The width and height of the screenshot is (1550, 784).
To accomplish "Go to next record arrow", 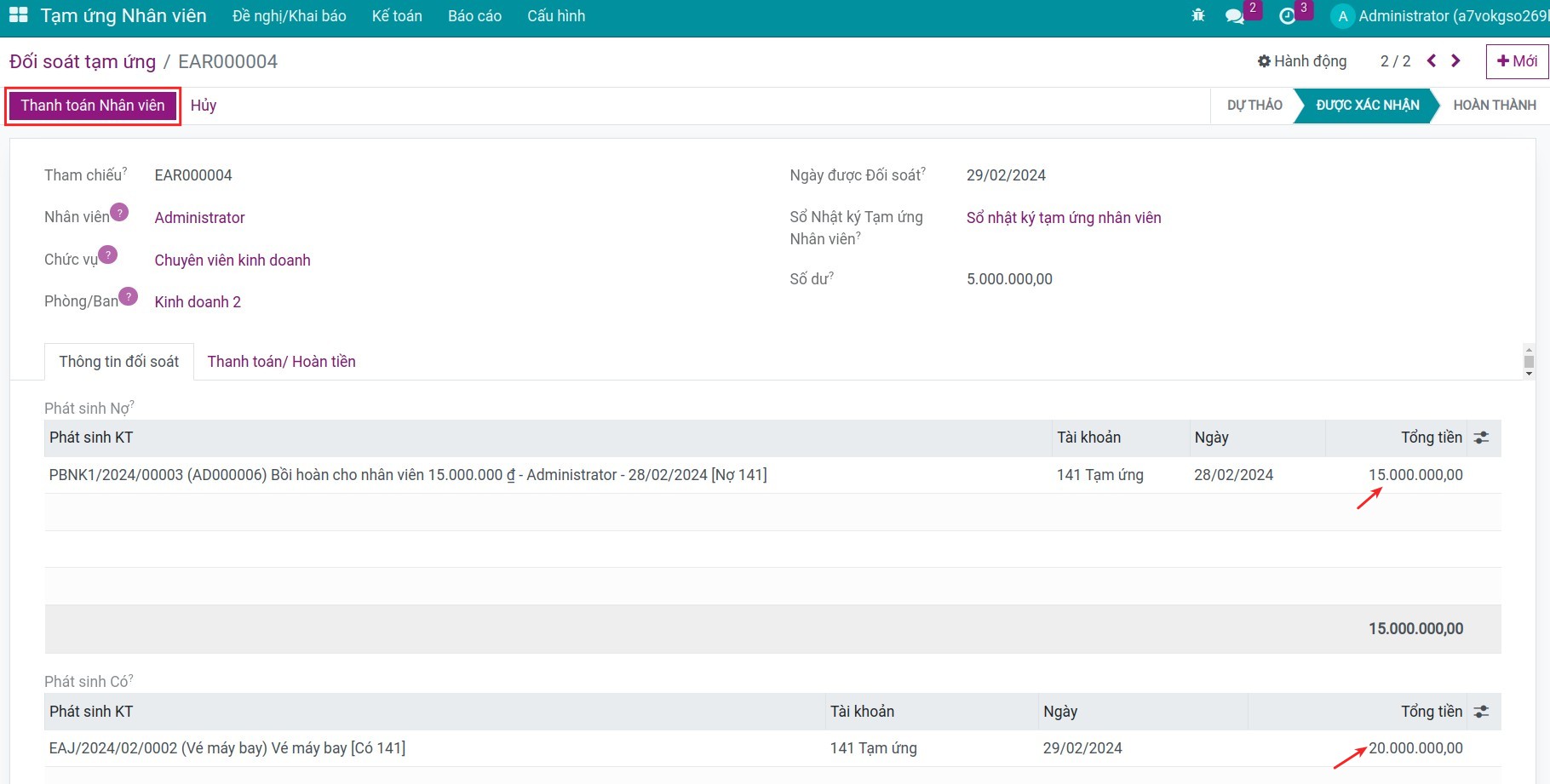I will 1455,60.
